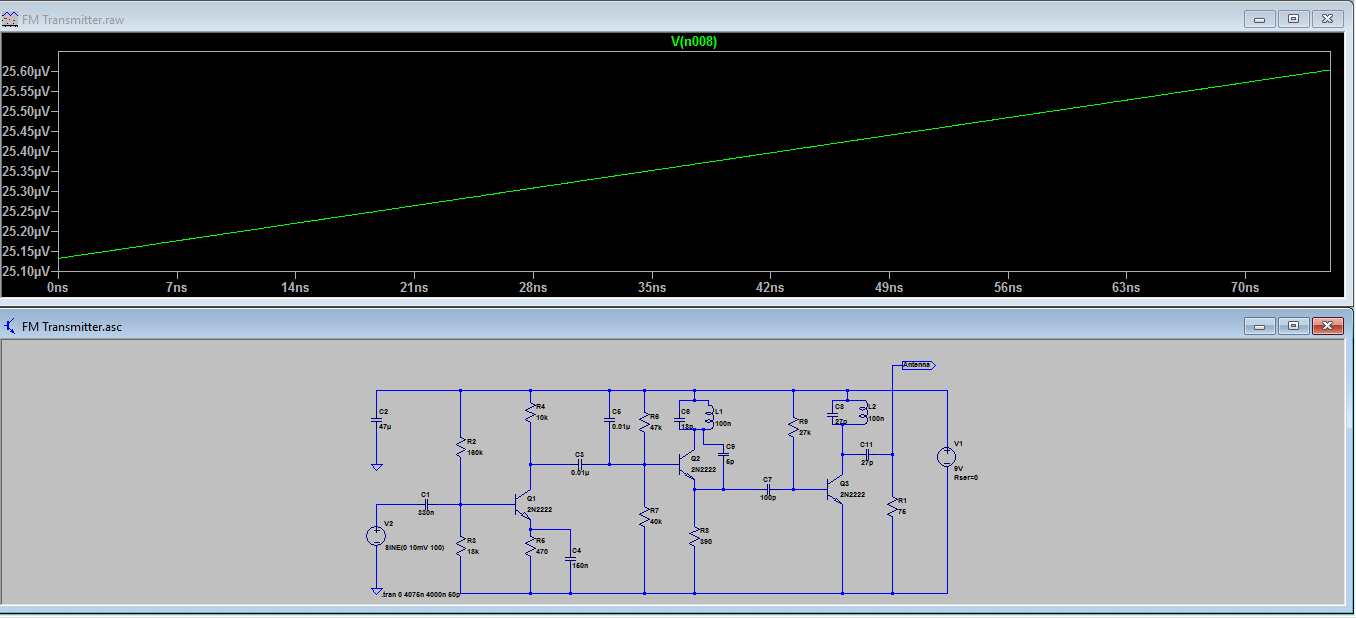
Task: Click transistor Q3 2N2222 symbol
Action: [835, 490]
